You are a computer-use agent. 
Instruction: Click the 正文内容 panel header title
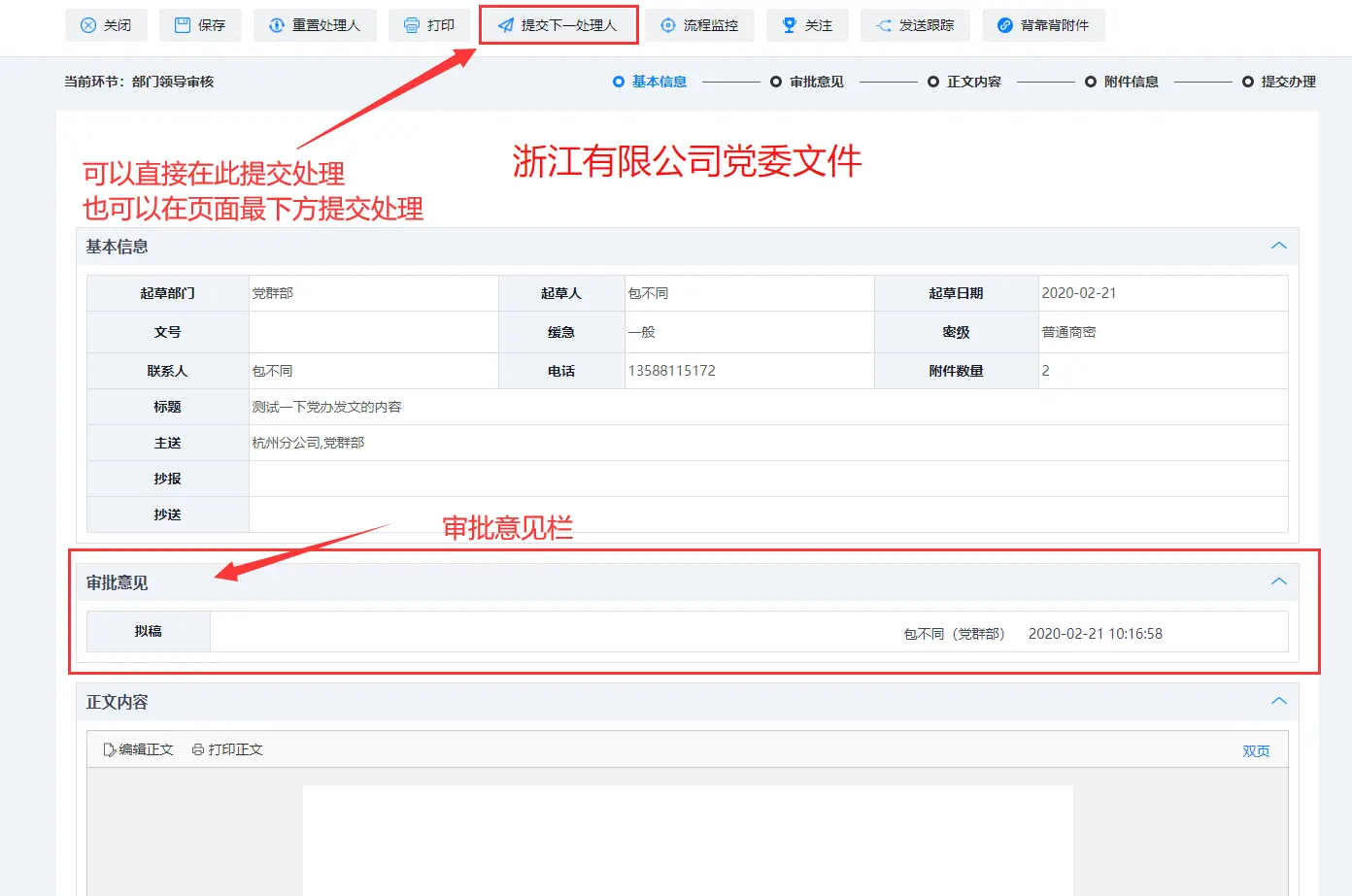click(118, 702)
